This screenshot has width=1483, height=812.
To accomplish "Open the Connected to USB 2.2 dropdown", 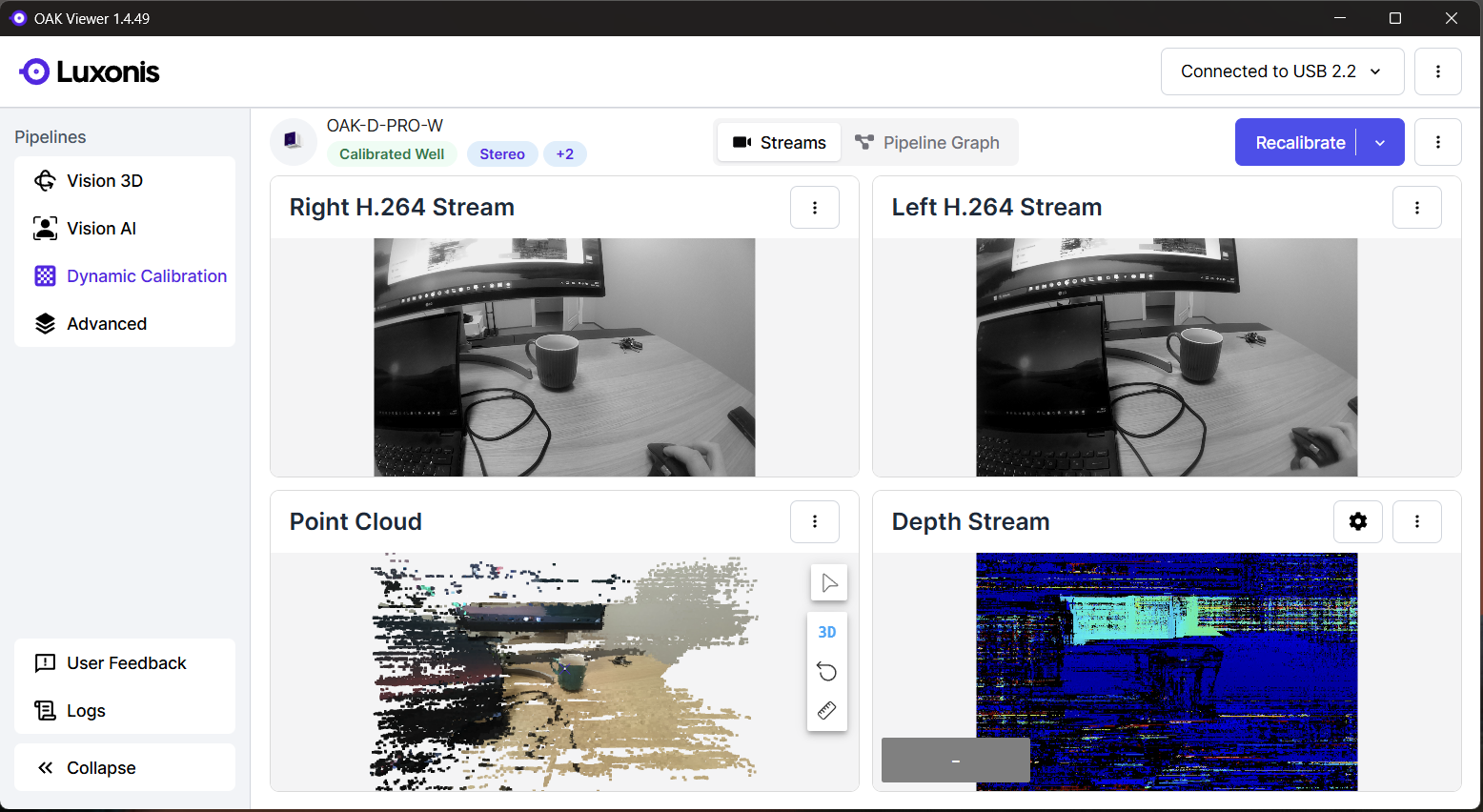I will click(1282, 71).
